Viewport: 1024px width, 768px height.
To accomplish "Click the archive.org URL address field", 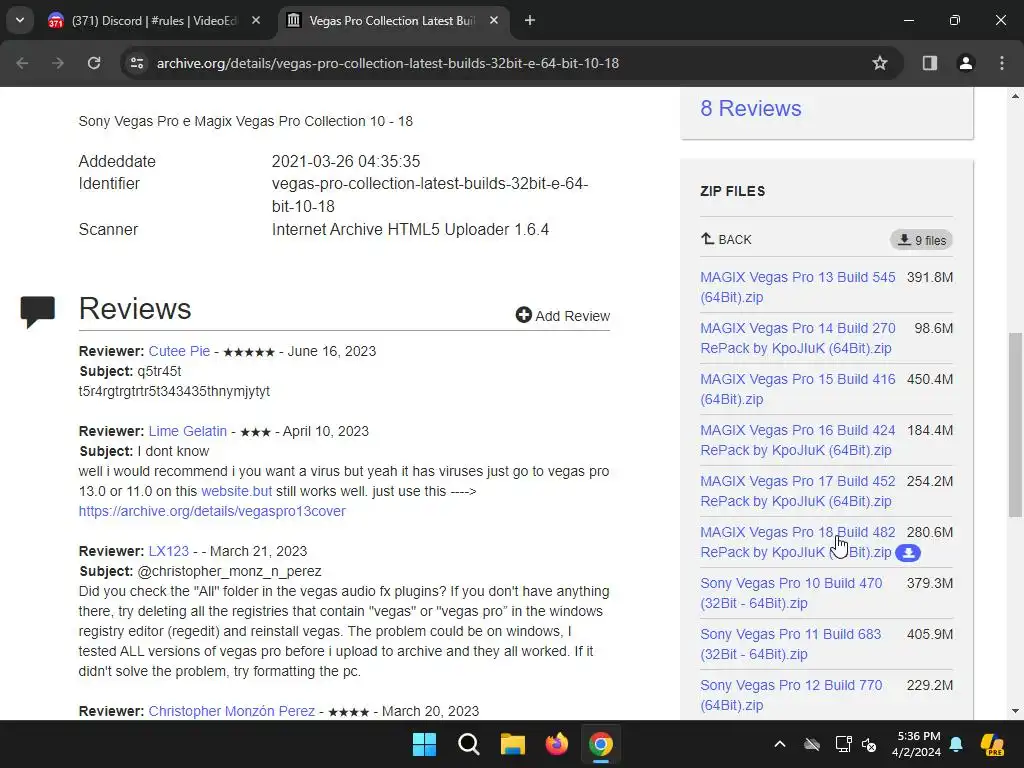I will coord(387,63).
